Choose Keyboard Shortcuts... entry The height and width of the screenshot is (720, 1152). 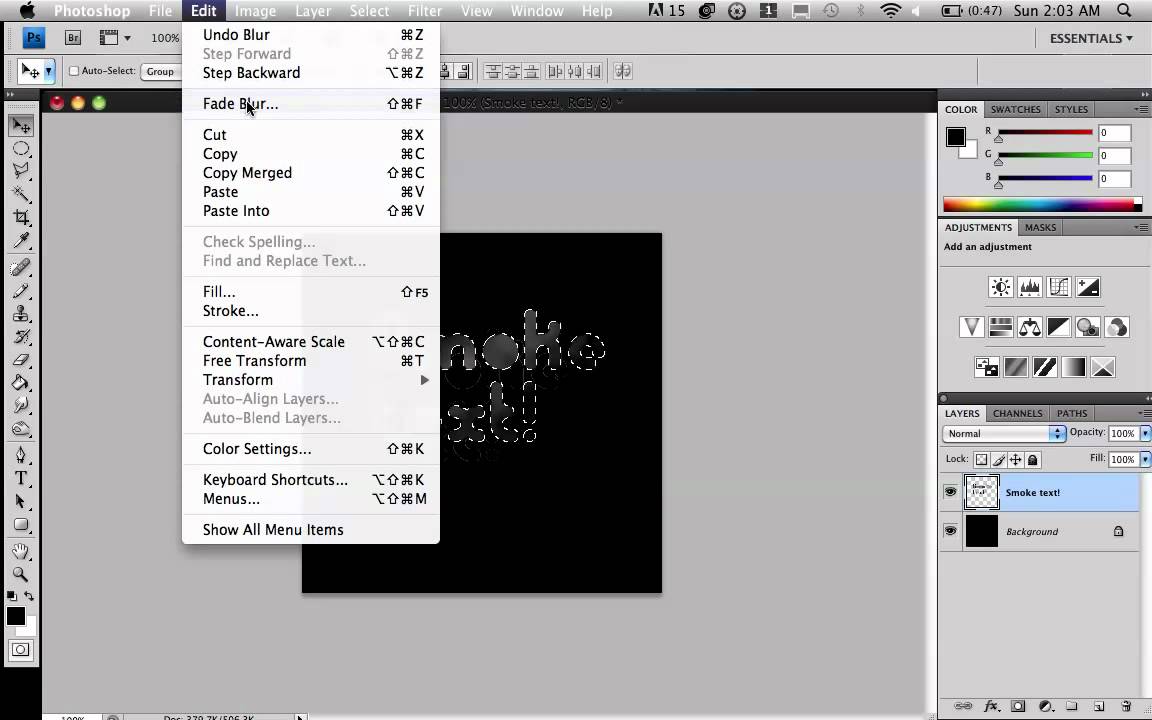point(310,480)
